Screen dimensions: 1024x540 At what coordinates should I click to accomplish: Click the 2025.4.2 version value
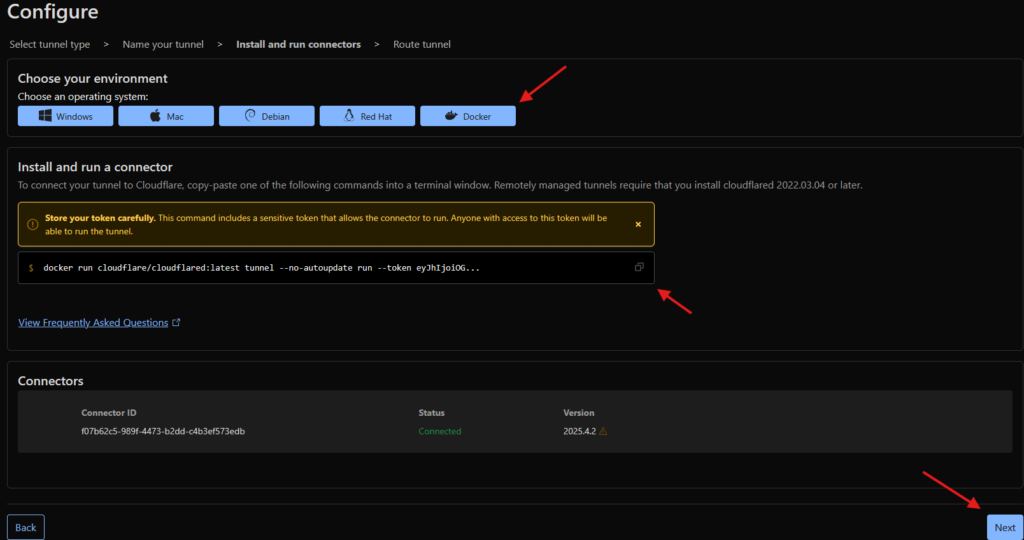pyautogui.click(x=579, y=432)
